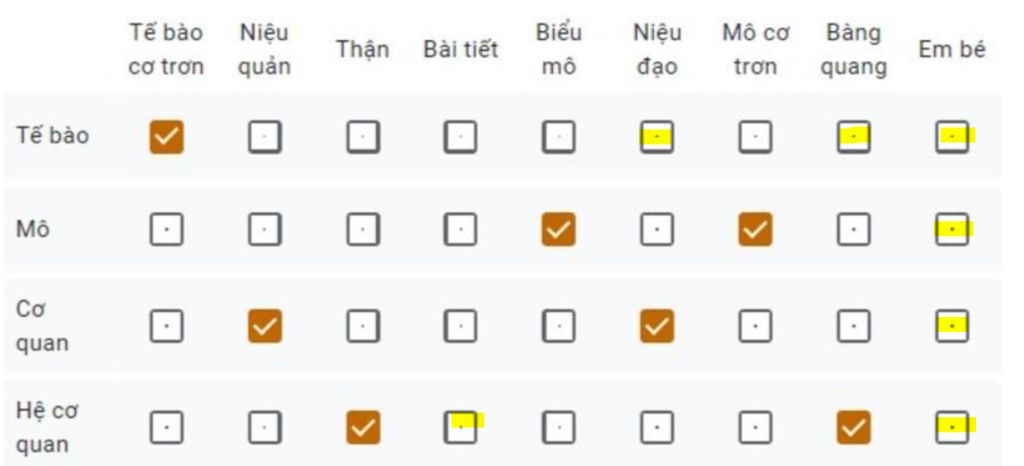Uncheck Cơ quan row under Niệu quản

click(264, 326)
